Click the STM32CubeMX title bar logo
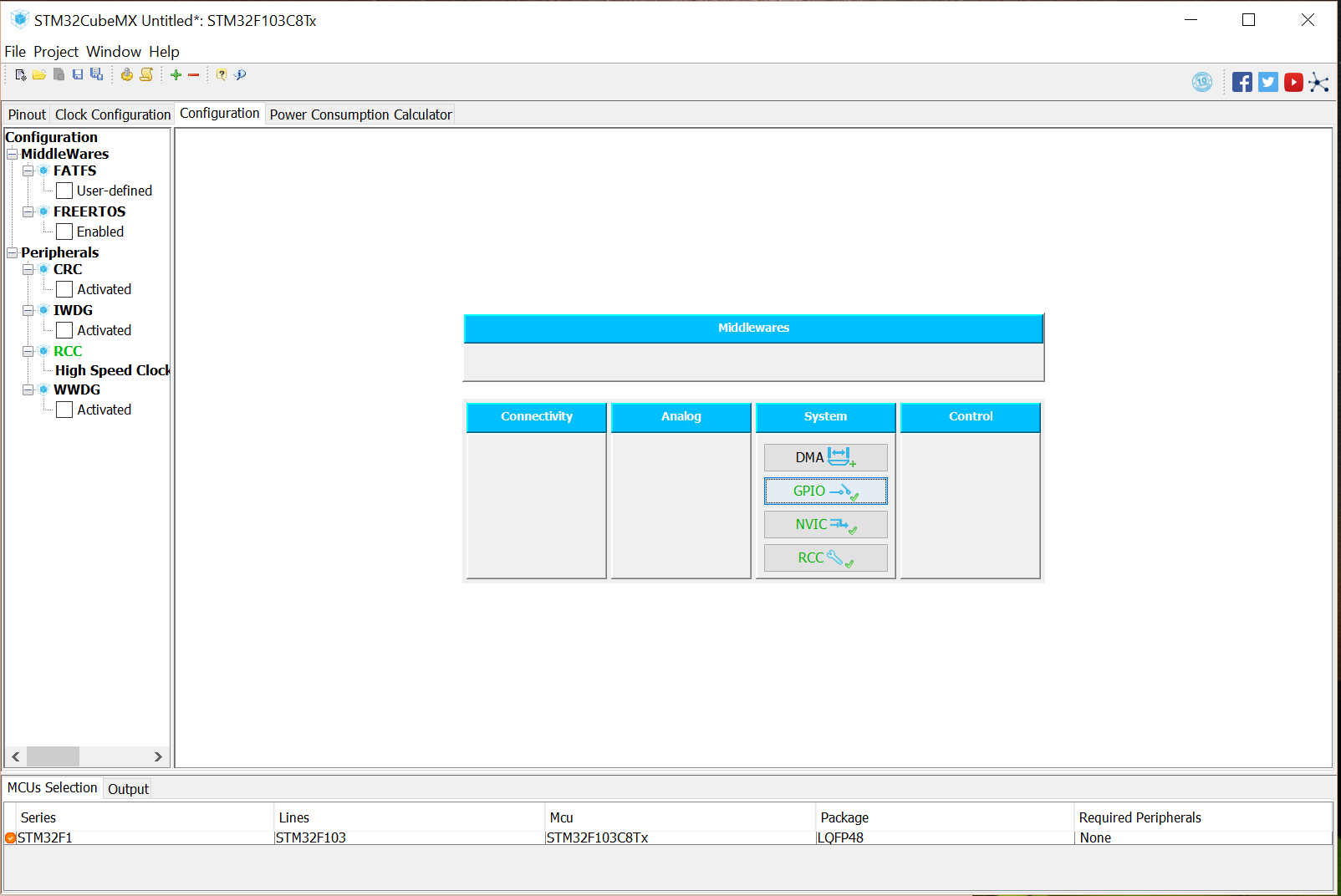This screenshot has height=896, width=1341. [x=19, y=19]
